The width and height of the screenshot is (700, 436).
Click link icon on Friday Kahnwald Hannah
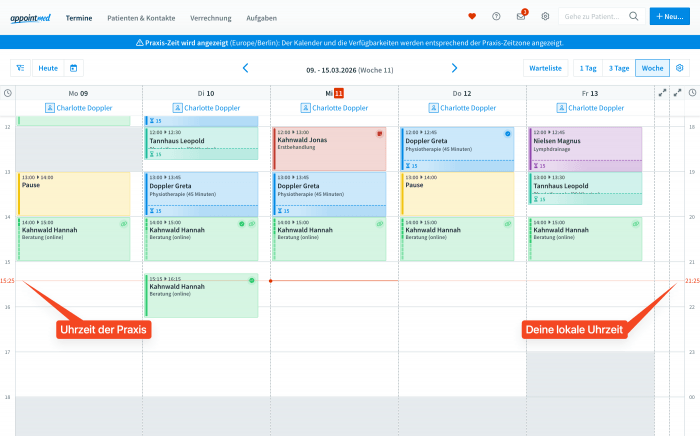click(636, 224)
